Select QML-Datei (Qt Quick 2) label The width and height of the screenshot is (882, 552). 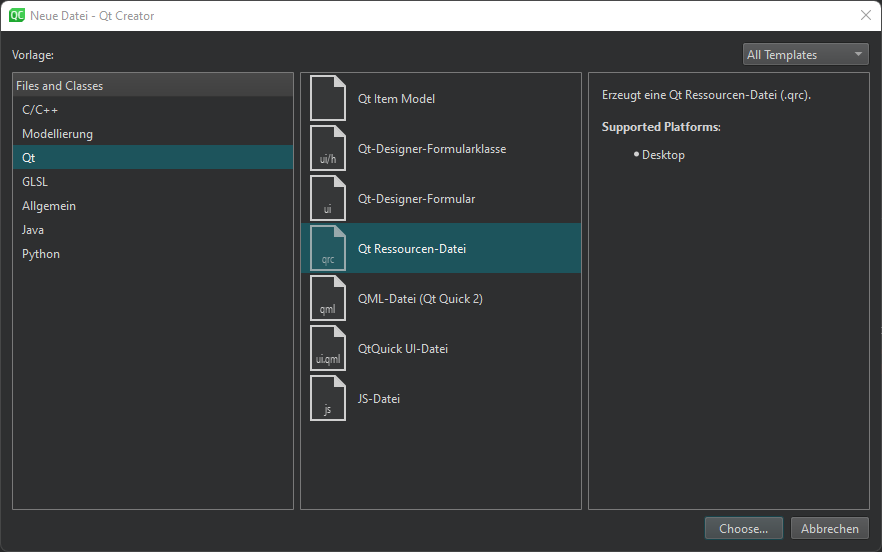pos(420,299)
